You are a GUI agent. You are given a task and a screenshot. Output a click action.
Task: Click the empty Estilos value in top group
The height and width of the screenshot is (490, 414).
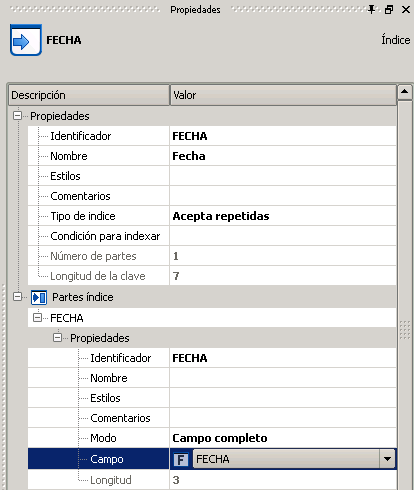[x=283, y=176]
